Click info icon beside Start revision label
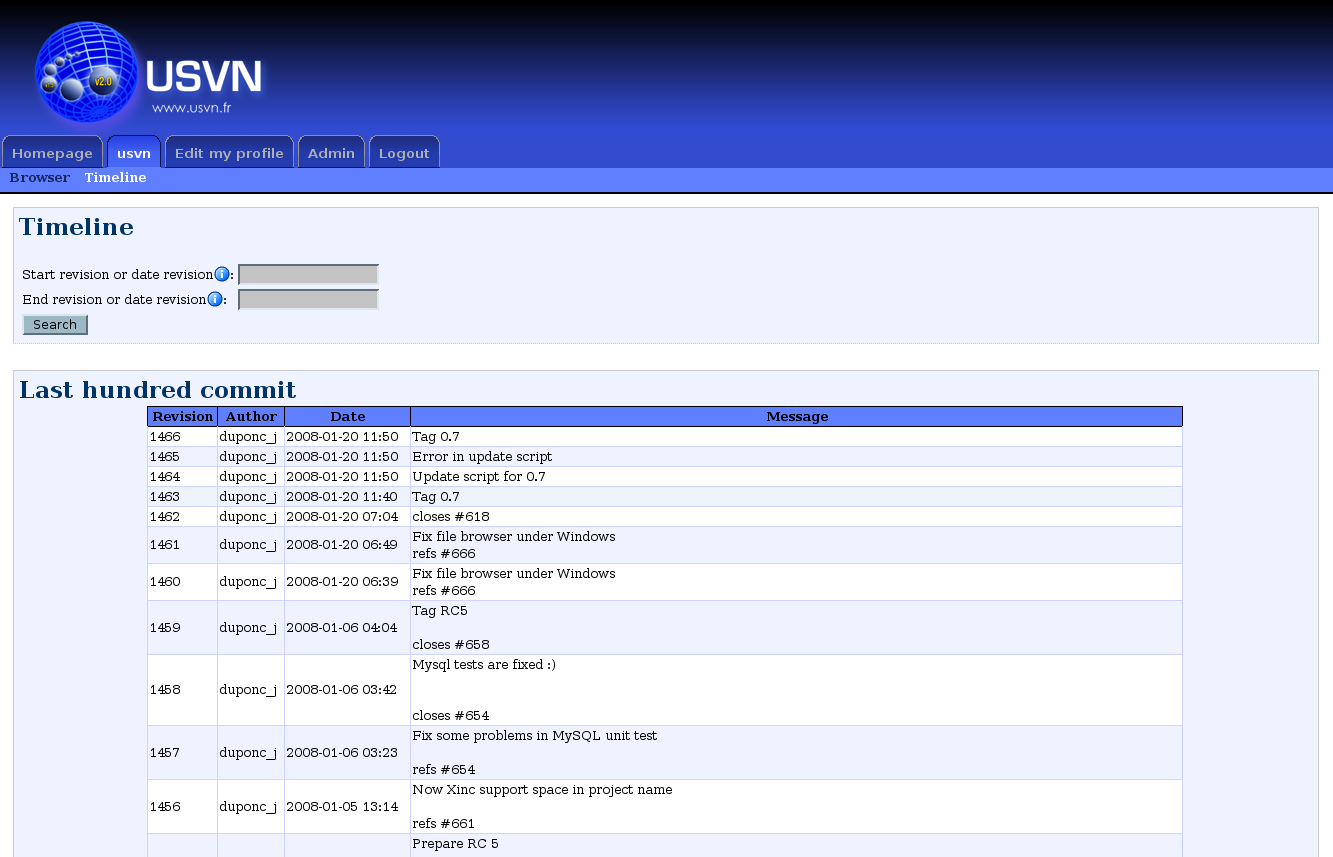 tap(222, 274)
